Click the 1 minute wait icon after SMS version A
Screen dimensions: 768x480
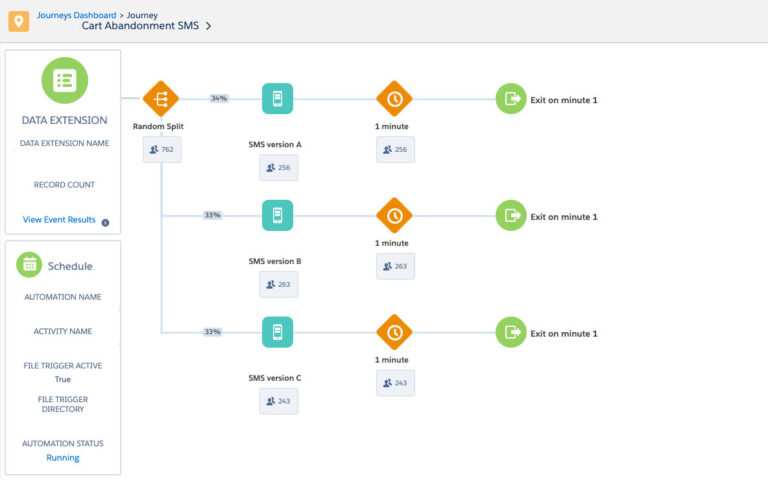point(394,99)
